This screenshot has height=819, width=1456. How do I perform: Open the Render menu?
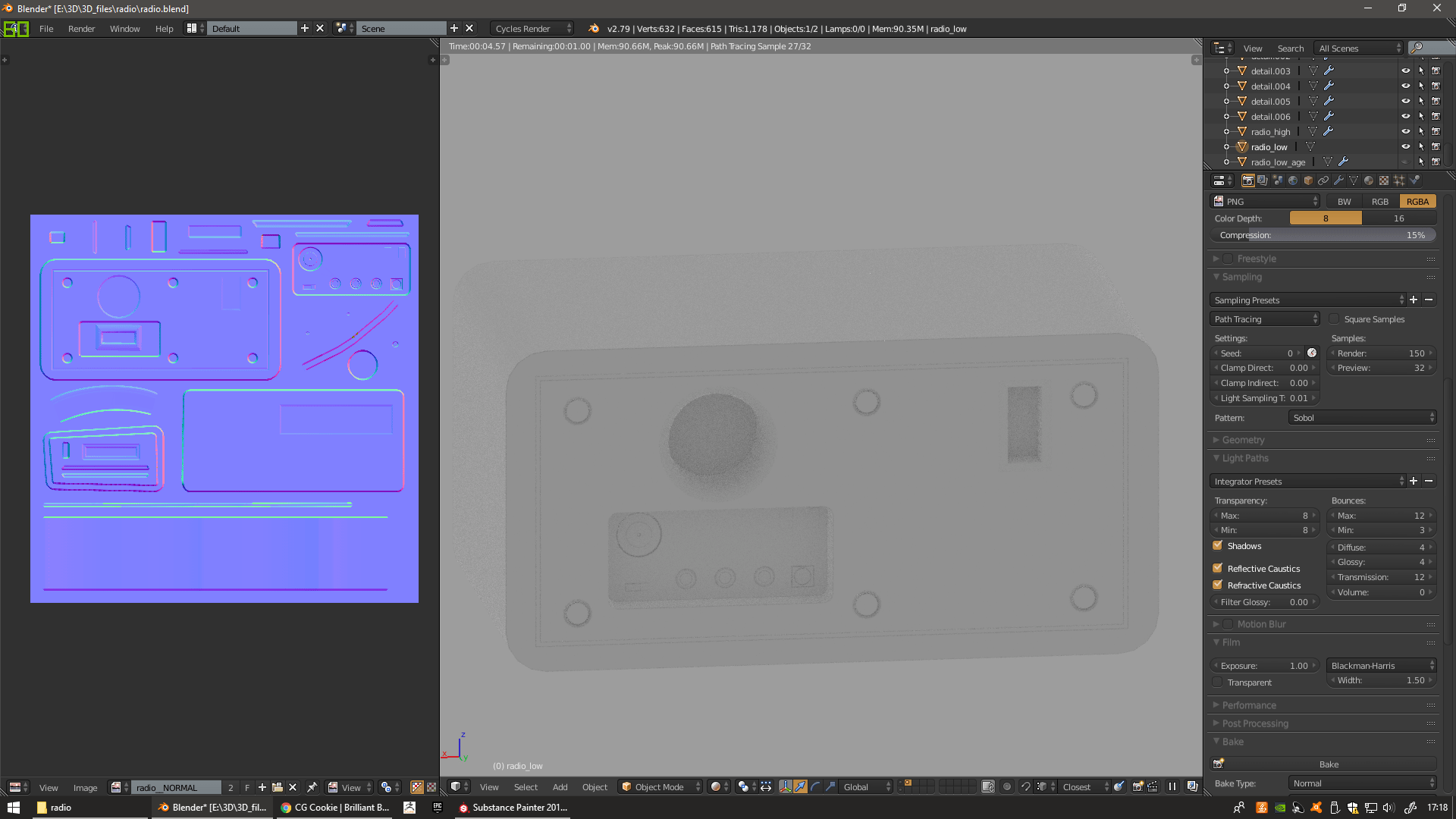pos(81,29)
